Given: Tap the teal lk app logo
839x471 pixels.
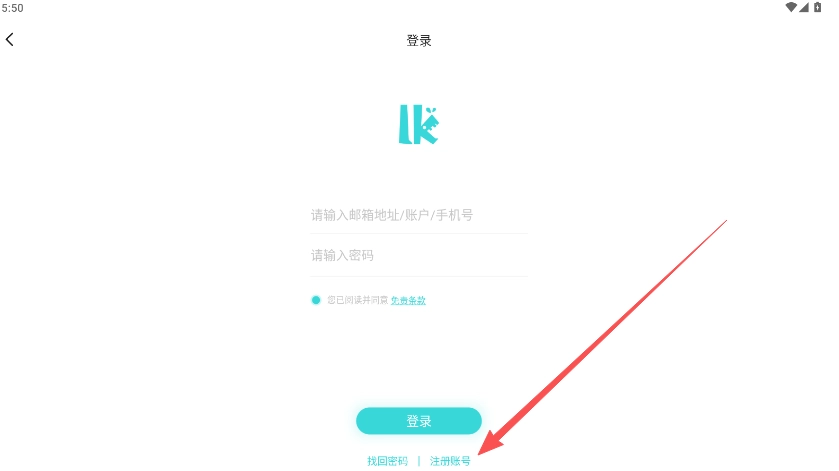Looking at the screenshot, I should click(418, 124).
